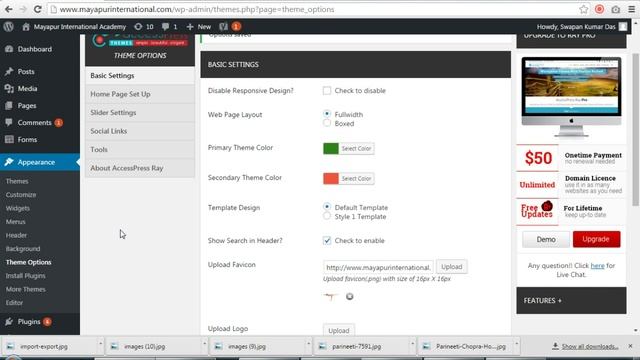Viewport: 640px width, 360px height.
Task: Click the plus New icon
Action: tap(190, 27)
